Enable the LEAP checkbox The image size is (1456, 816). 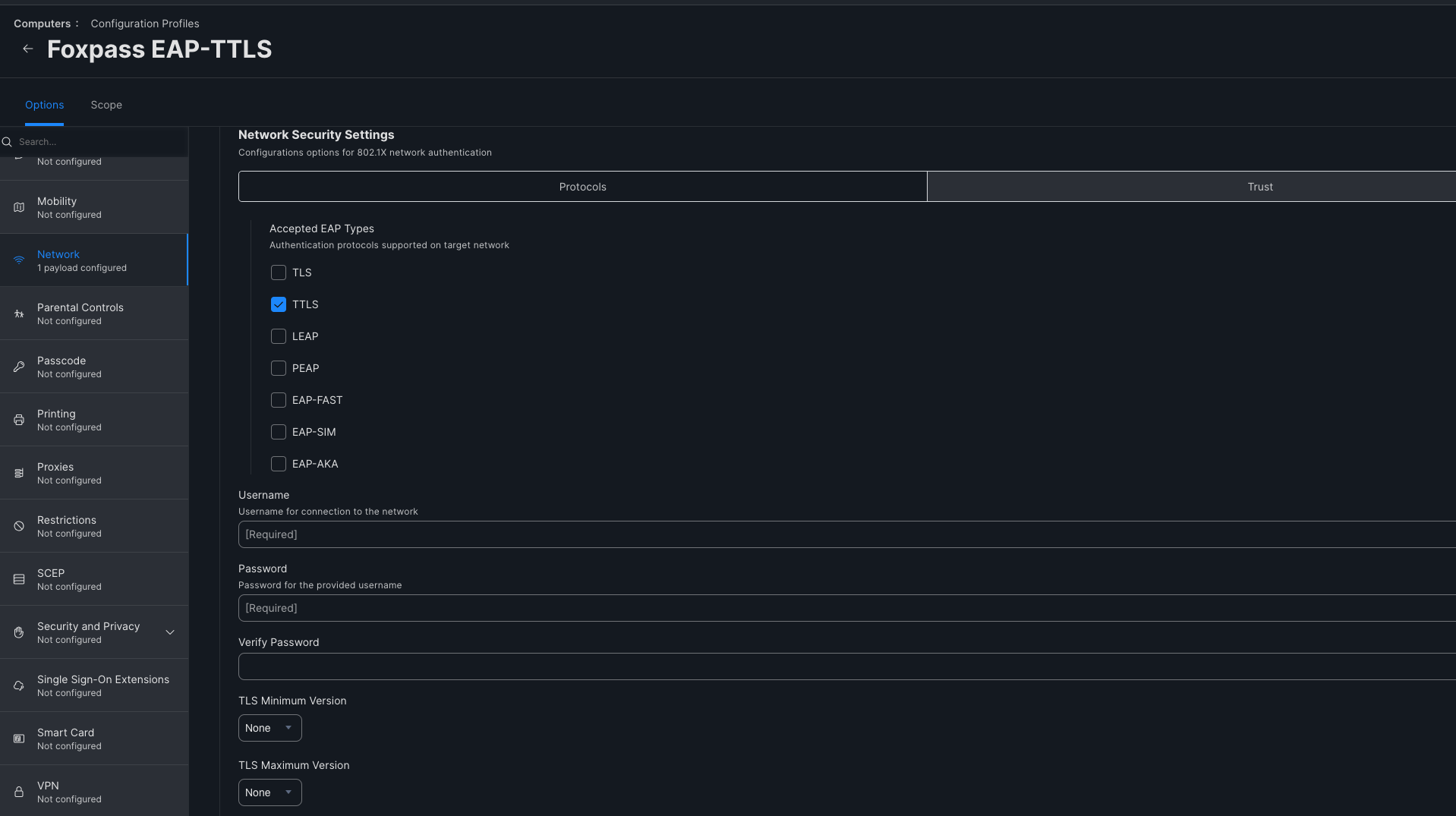pos(279,336)
